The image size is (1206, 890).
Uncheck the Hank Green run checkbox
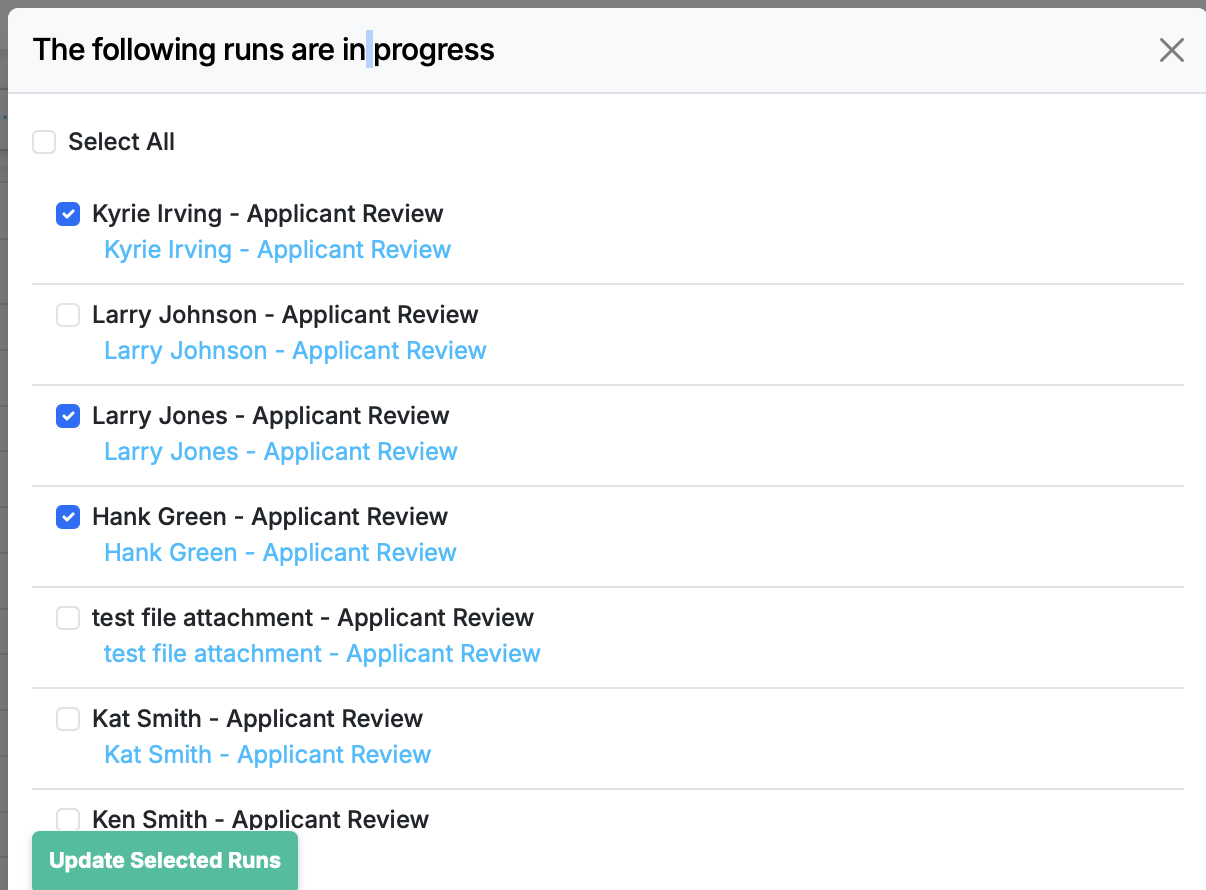(x=68, y=517)
